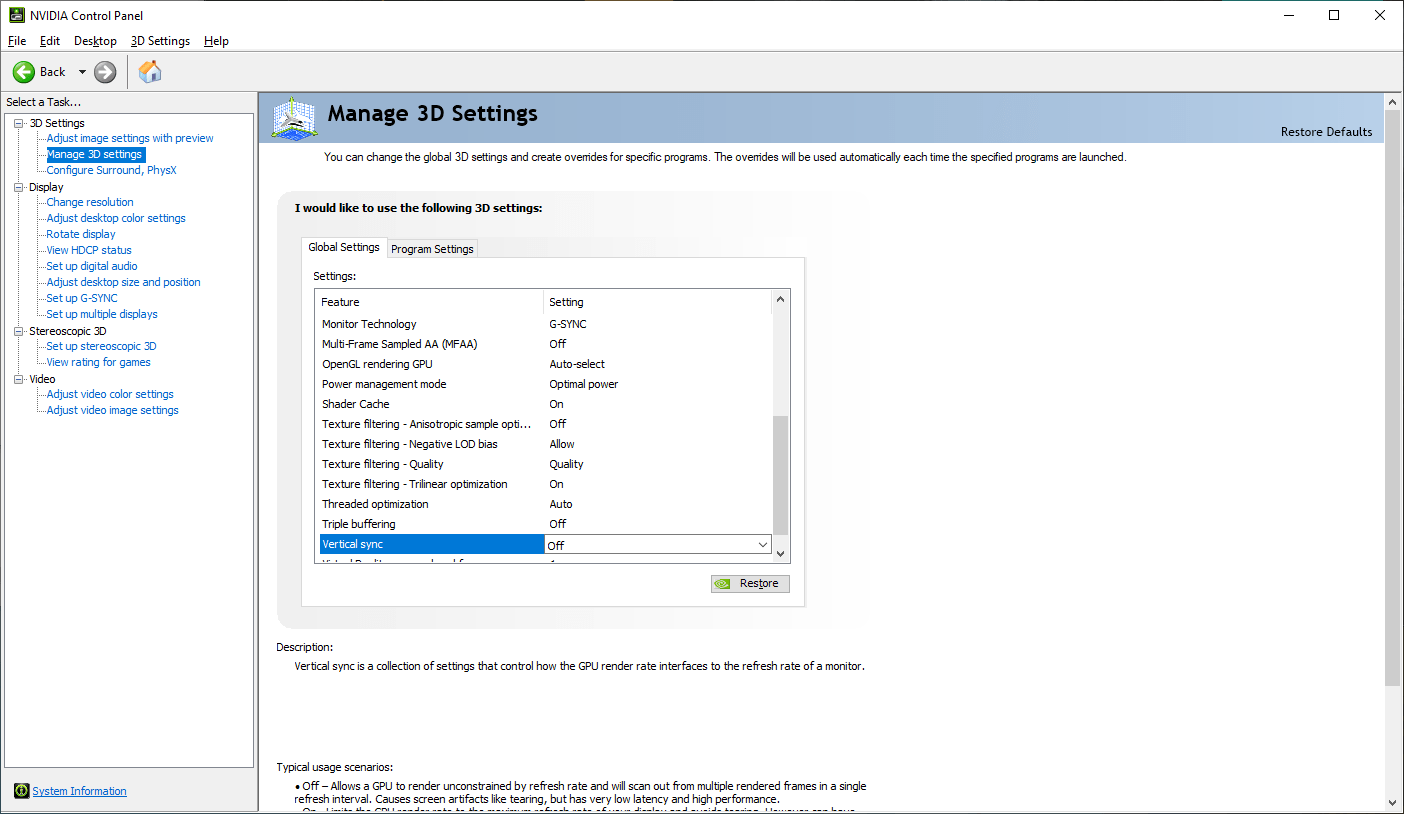Open Set up G-SYNC page
This screenshot has height=814, width=1404.
pos(82,298)
